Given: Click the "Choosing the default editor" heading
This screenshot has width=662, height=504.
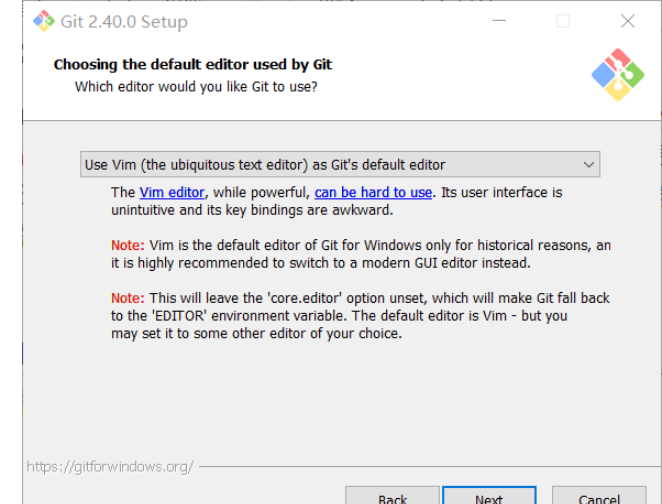Looking at the screenshot, I should click(x=192, y=65).
